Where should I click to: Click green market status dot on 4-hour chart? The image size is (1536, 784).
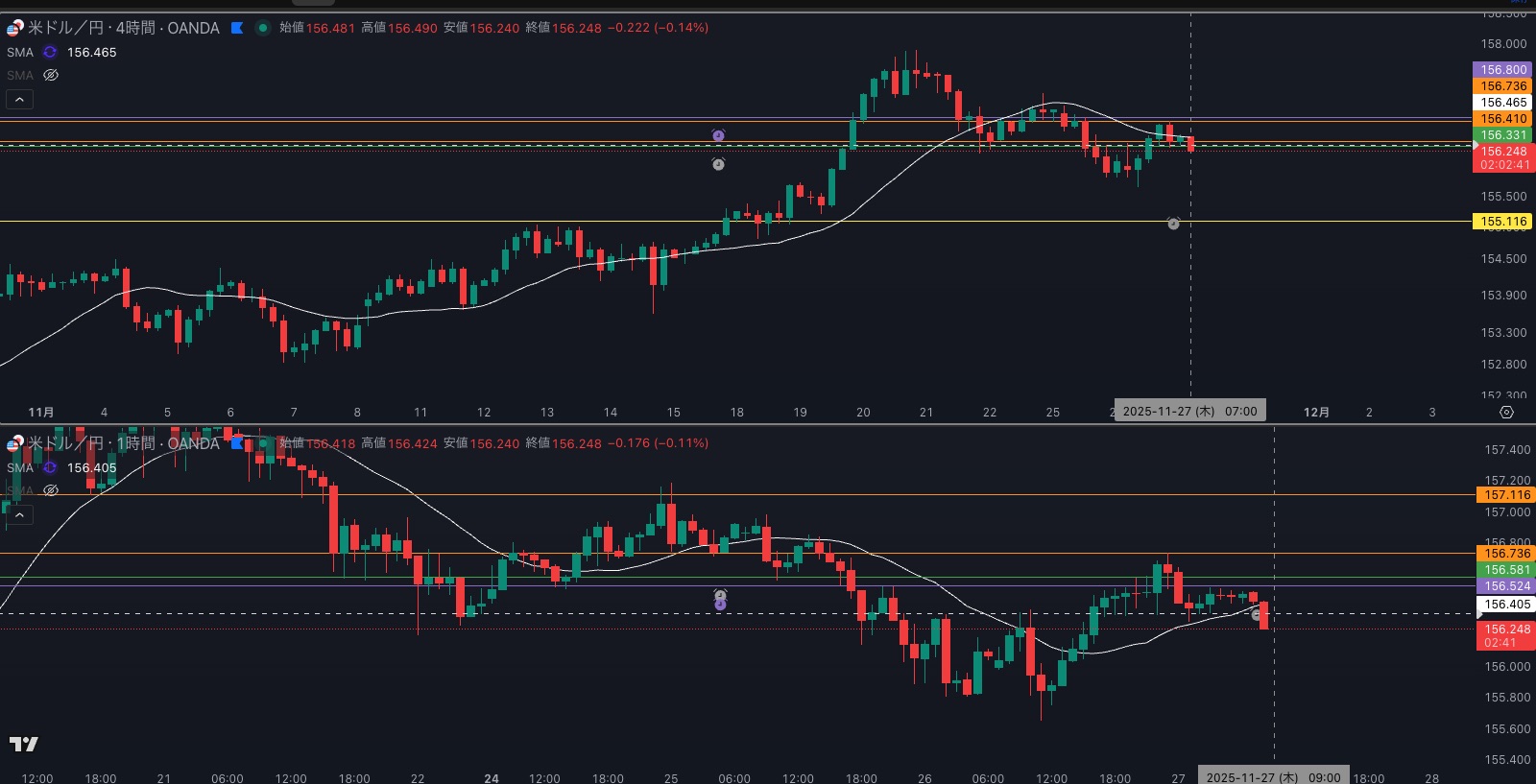click(262, 28)
